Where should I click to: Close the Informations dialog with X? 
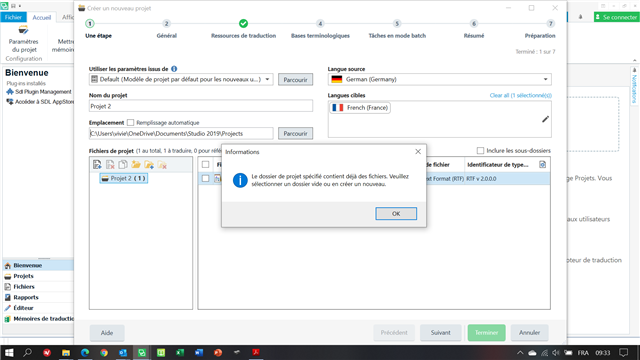tap(418, 151)
